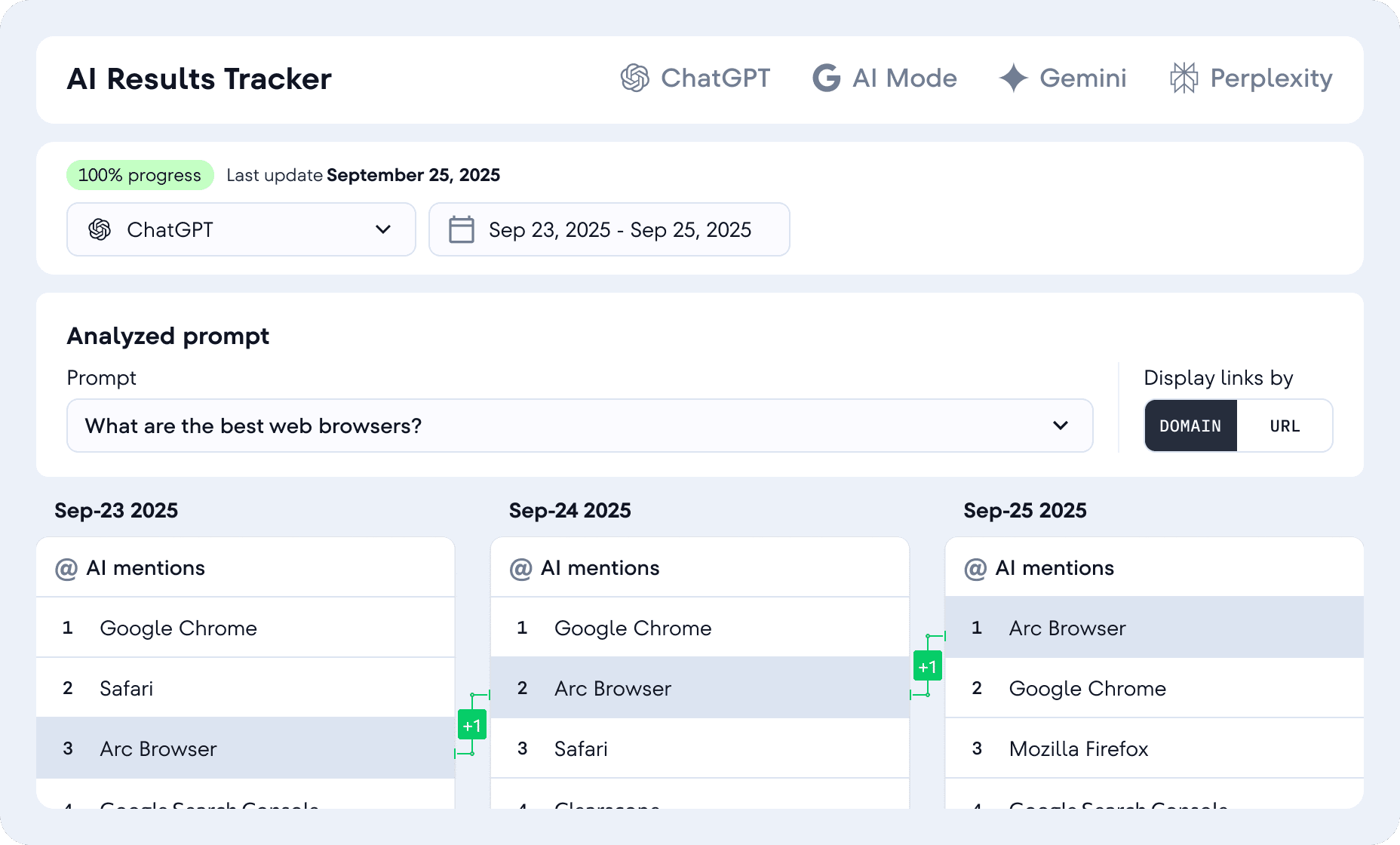Click the green progress pill indicator

click(x=140, y=174)
